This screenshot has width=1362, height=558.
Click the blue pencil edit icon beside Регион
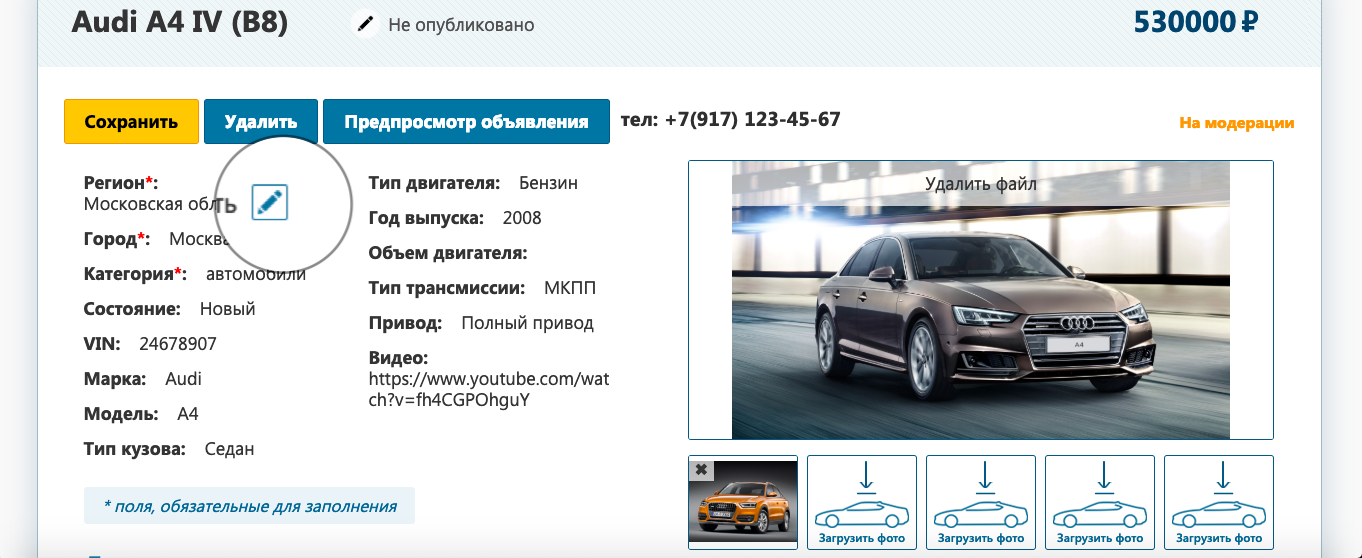tap(270, 203)
